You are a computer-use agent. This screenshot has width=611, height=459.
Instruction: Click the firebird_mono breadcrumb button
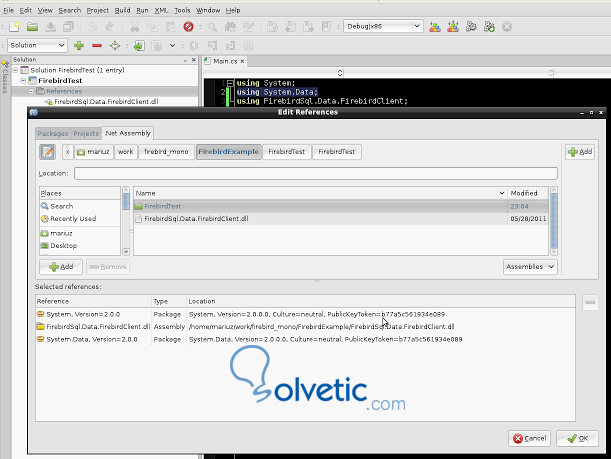pos(166,152)
